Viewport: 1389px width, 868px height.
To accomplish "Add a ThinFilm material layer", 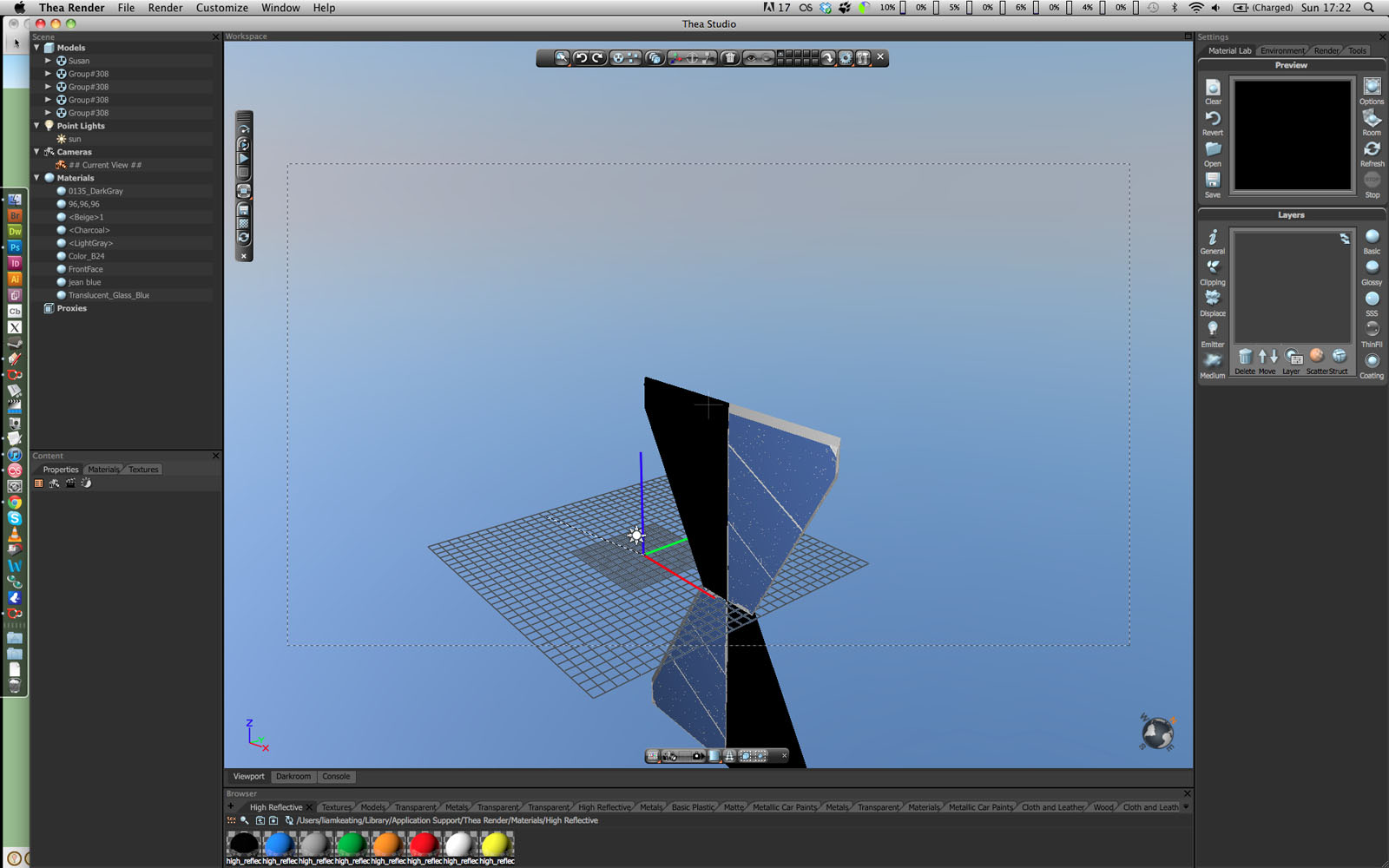I will point(1372,334).
